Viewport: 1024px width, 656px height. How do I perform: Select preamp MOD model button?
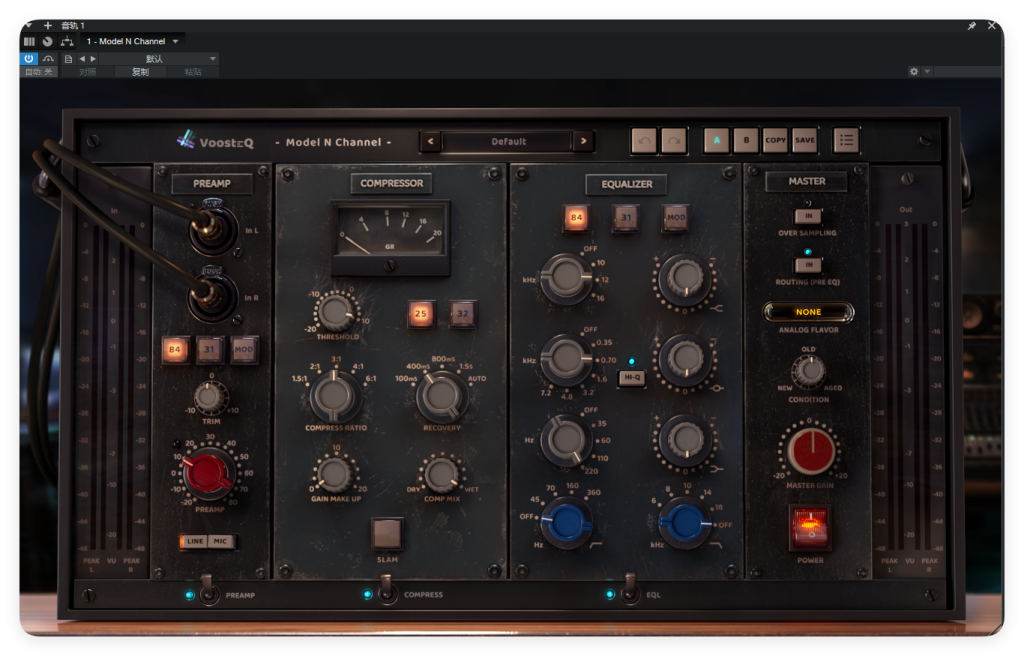(x=244, y=350)
